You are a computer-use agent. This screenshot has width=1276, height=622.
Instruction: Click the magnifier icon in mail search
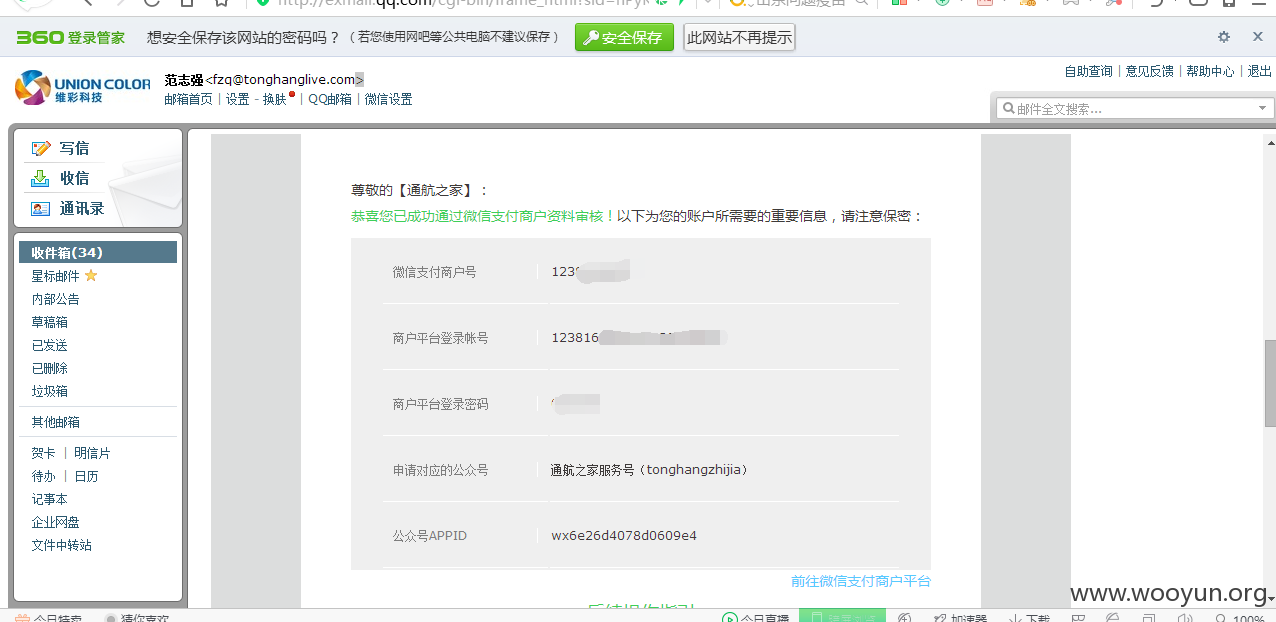pyautogui.click(x=1008, y=108)
